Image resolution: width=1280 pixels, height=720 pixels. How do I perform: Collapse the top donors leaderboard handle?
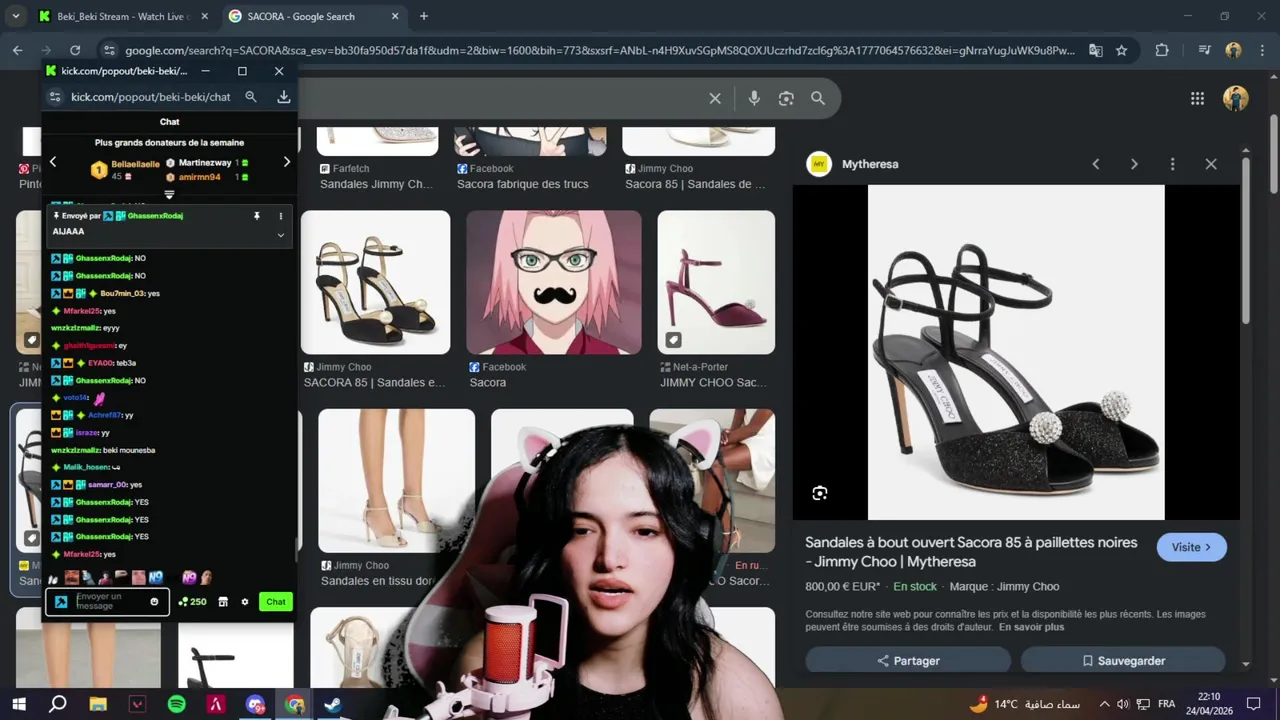tap(169, 194)
